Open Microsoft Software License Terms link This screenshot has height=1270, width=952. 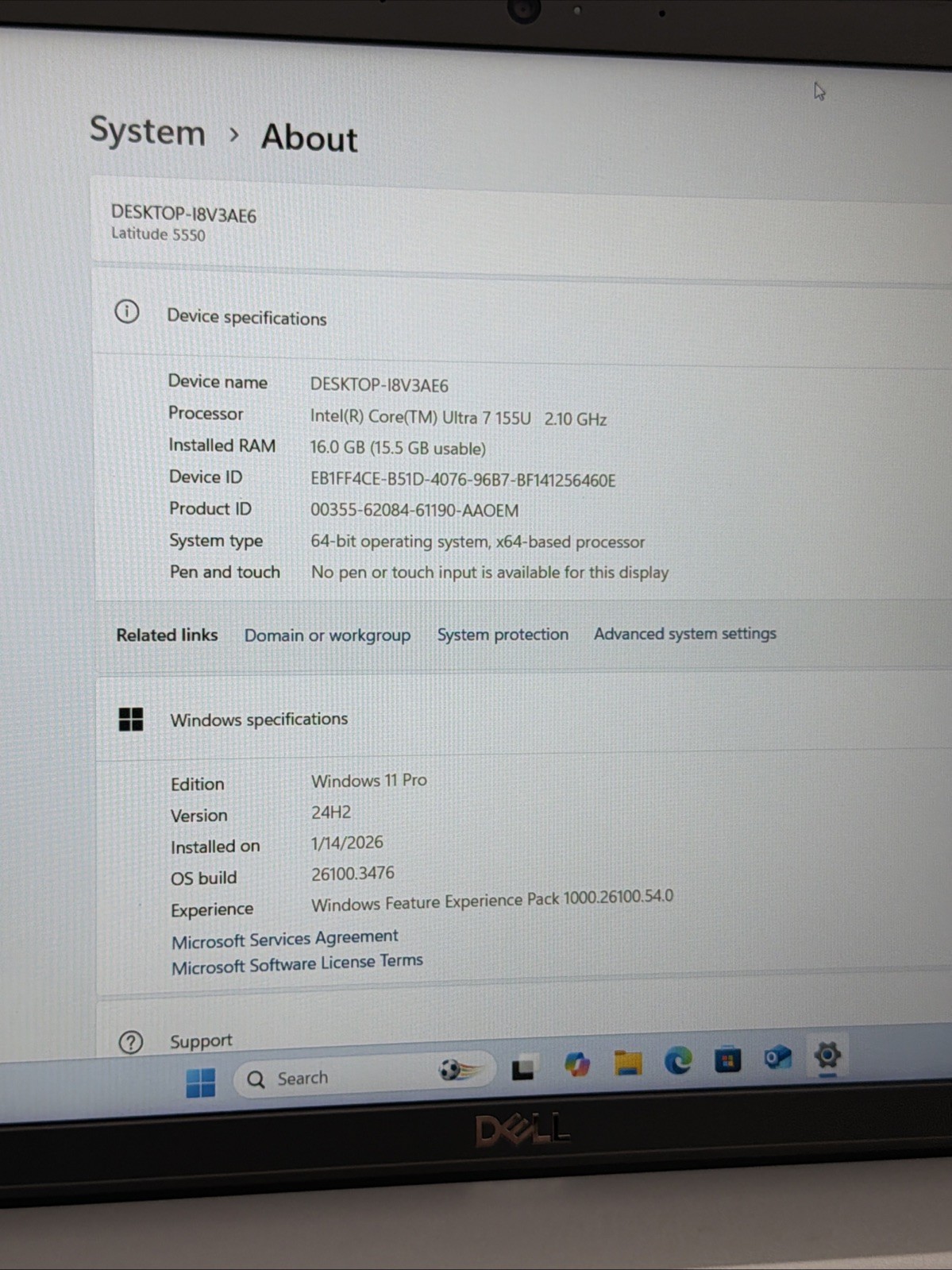pyautogui.click(x=298, y=964)
